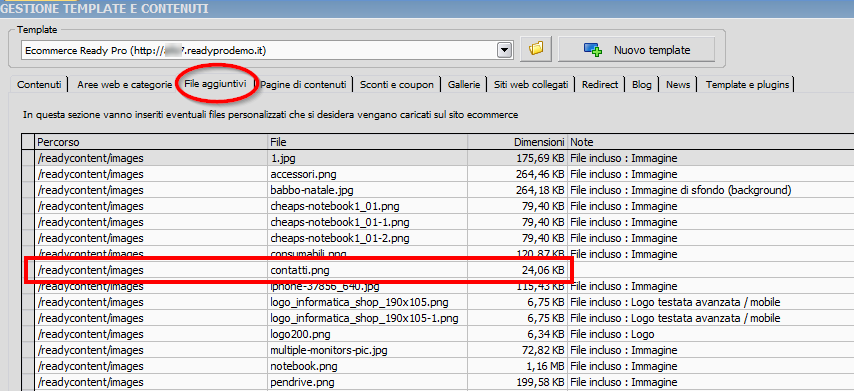Switch to the Contenuti tab
The height and width of the screenshot is (391, 854).
pyautogui.click(x=39, y=84)
